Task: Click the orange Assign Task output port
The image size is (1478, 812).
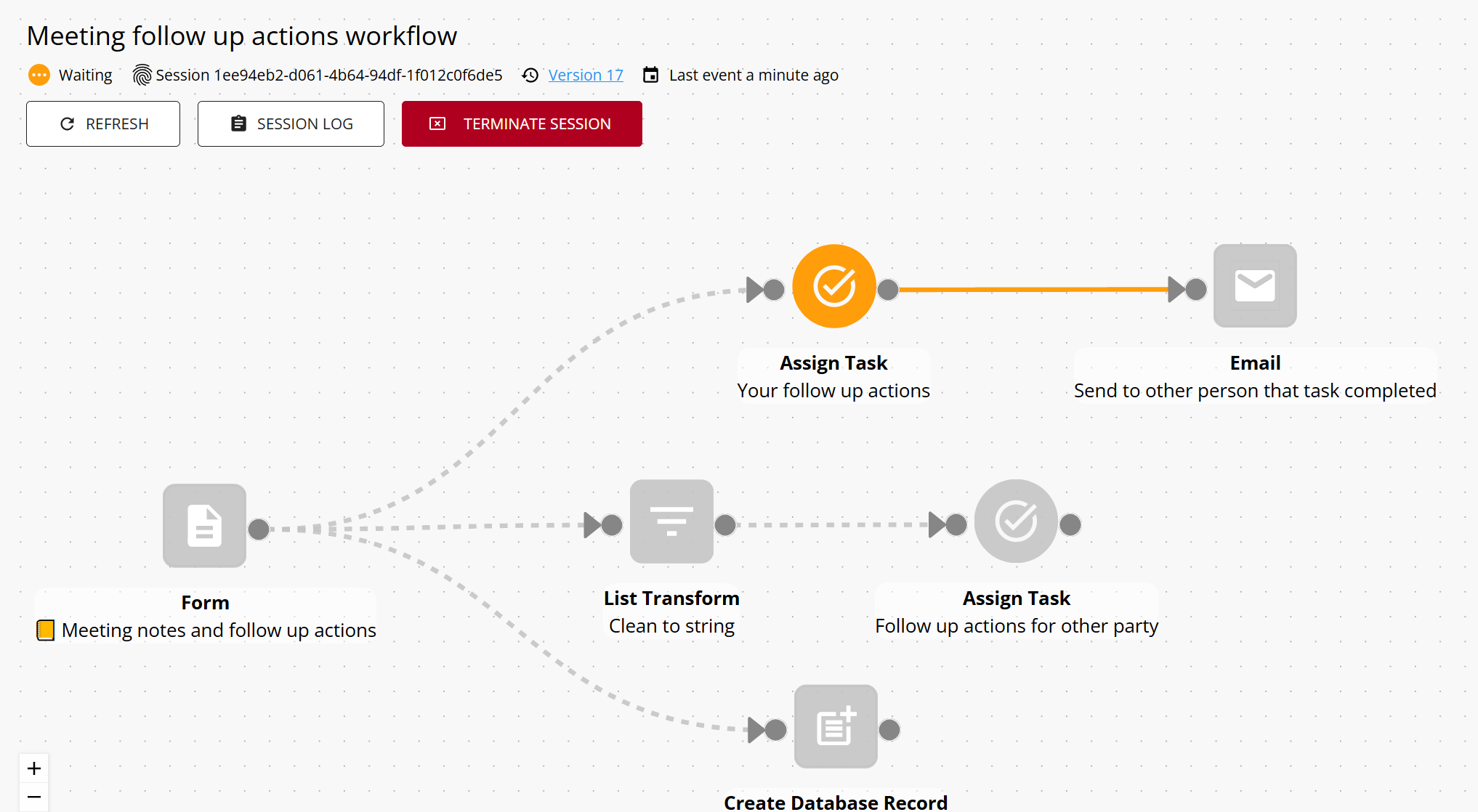Action: point(888,290)
